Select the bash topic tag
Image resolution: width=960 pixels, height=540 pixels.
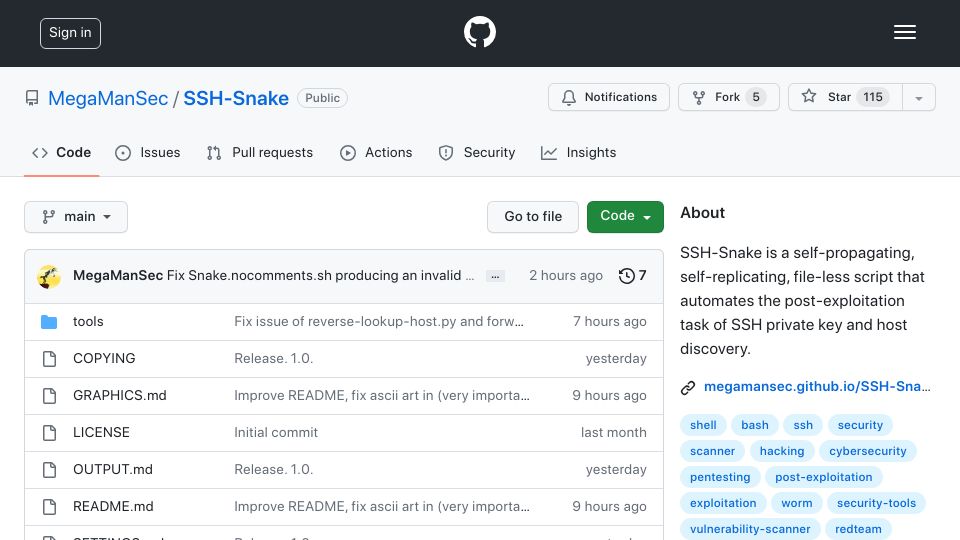[x=754, y=425]
